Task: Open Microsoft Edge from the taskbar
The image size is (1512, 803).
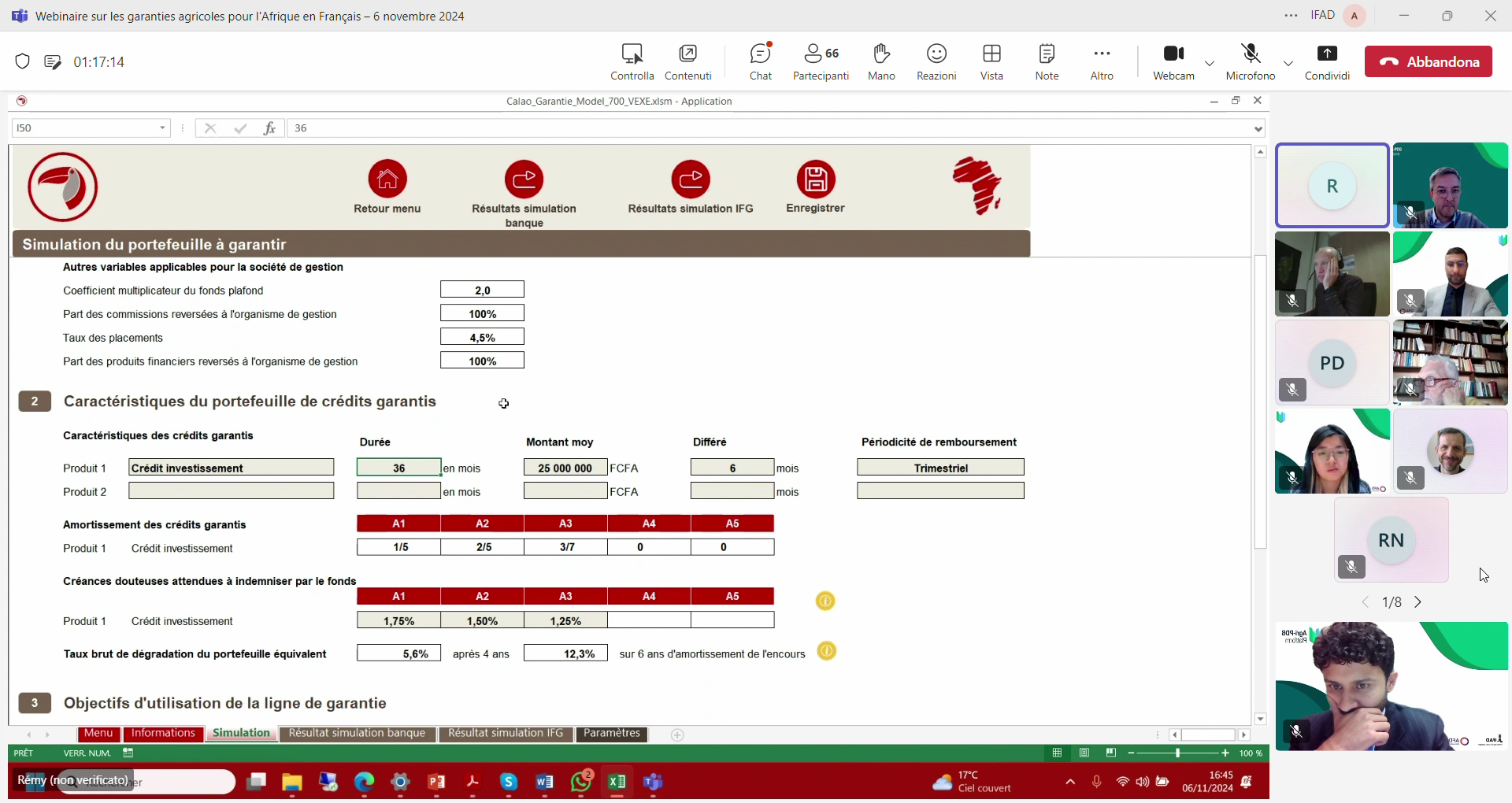Action: [x=364, y=782]
